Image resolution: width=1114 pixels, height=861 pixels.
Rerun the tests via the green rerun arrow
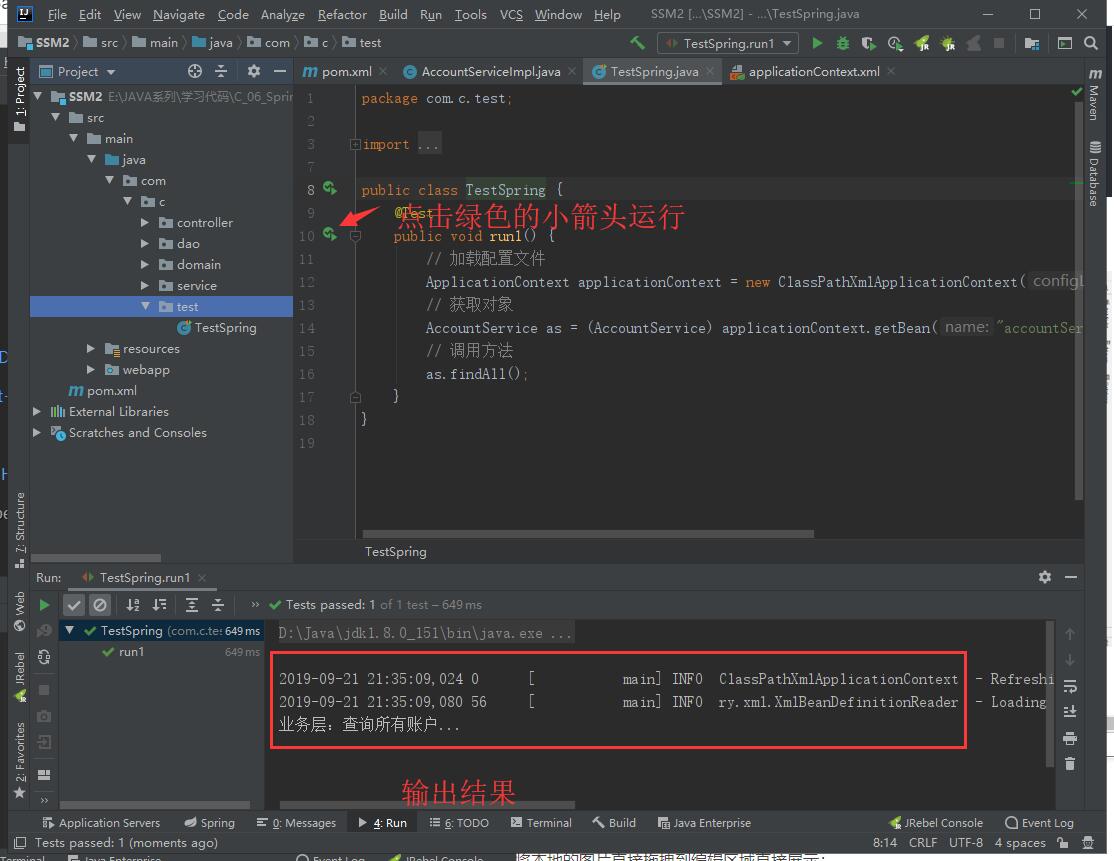coord(44,604)
